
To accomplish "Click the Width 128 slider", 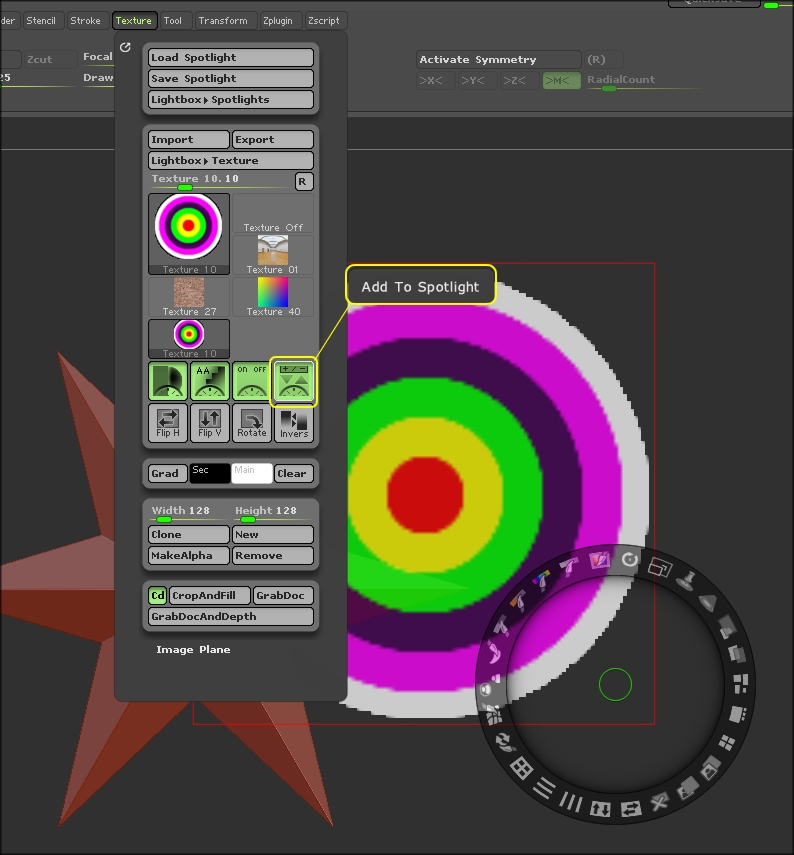I will pos(189,513).
